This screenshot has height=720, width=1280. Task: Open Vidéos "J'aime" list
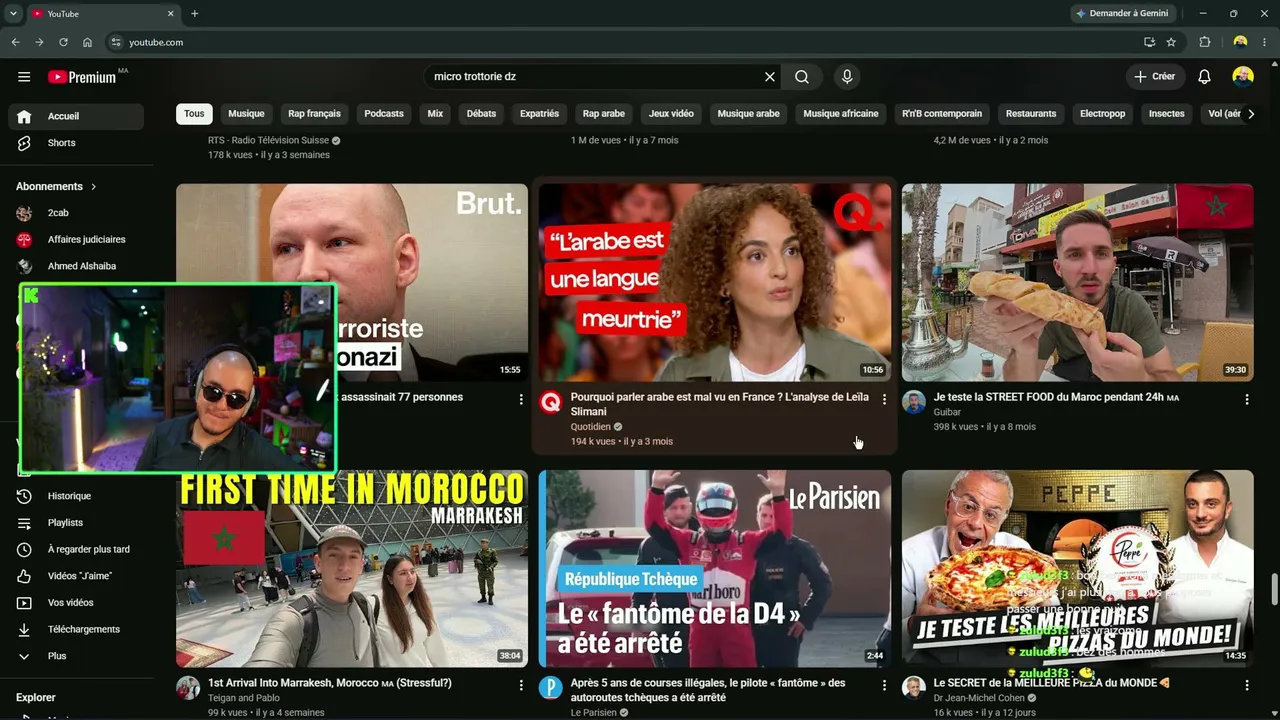point(76,576)
